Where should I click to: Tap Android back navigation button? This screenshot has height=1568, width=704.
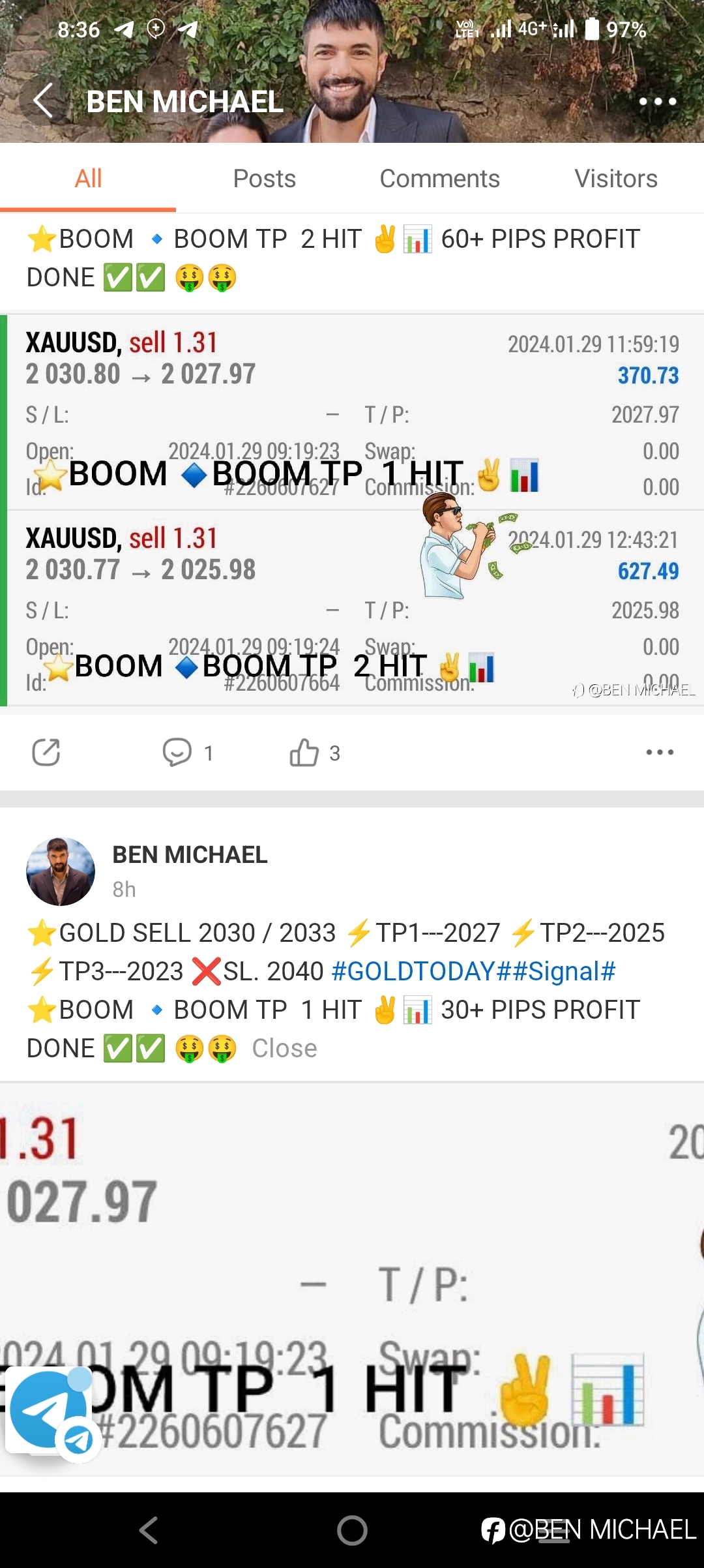point(149,1530)
